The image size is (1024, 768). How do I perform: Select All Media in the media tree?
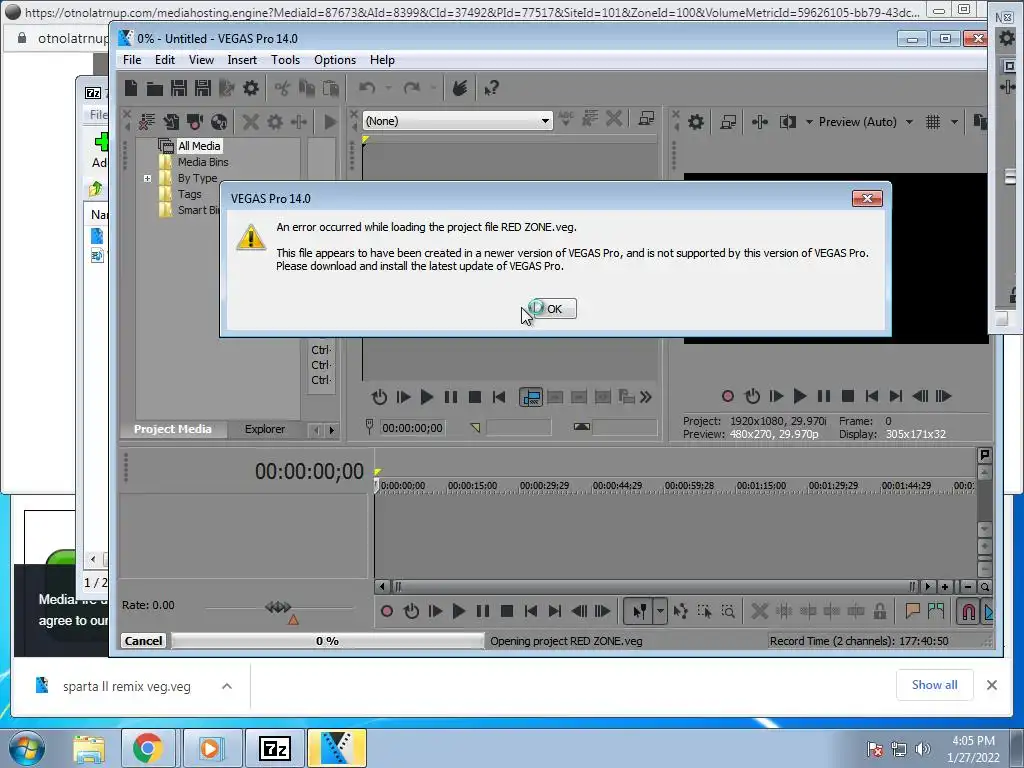pyautogui.click(x=199, y=146)
